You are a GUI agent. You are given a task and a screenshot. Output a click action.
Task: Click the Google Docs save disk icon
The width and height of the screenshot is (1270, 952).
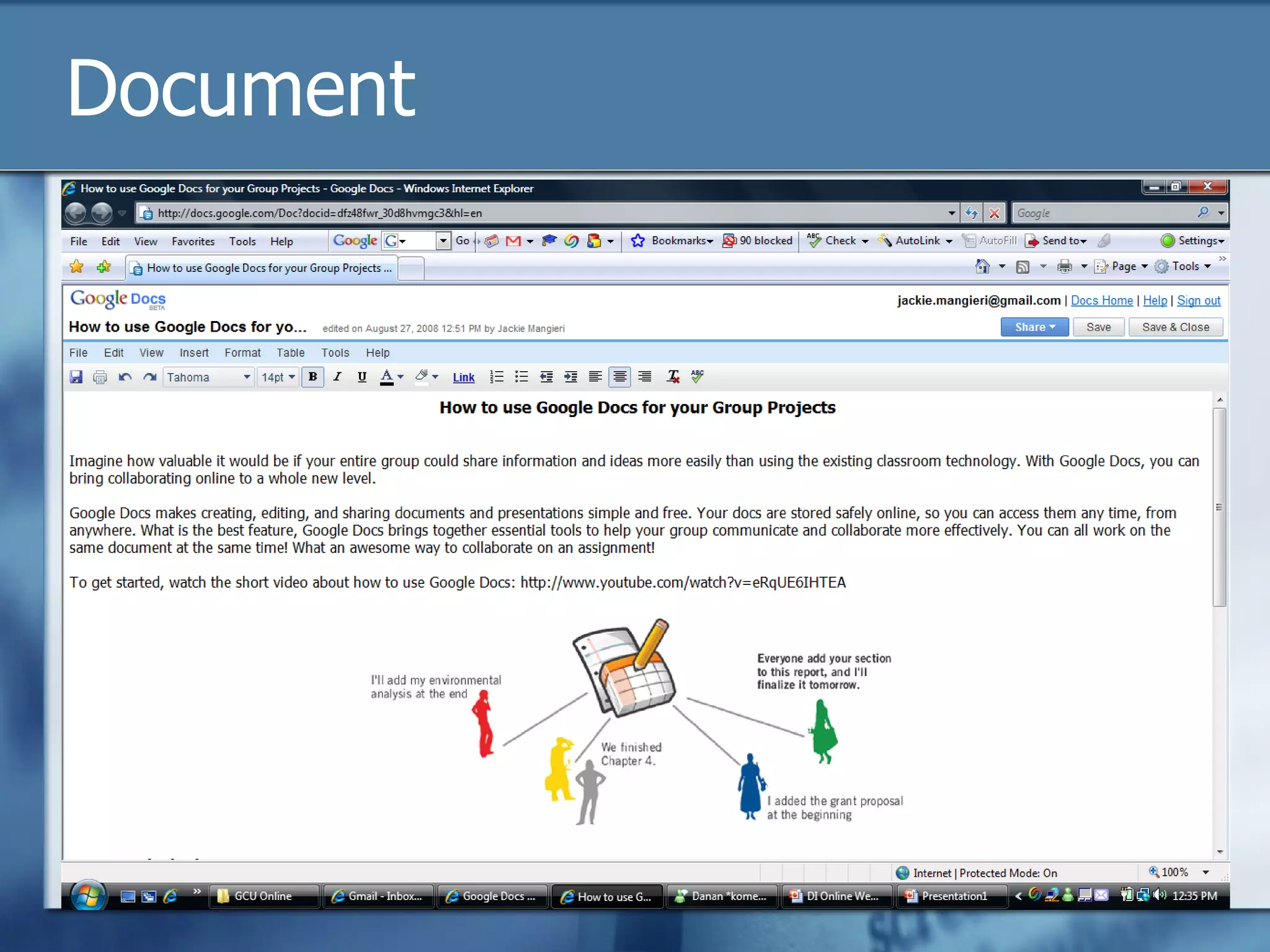coord(76,377)
